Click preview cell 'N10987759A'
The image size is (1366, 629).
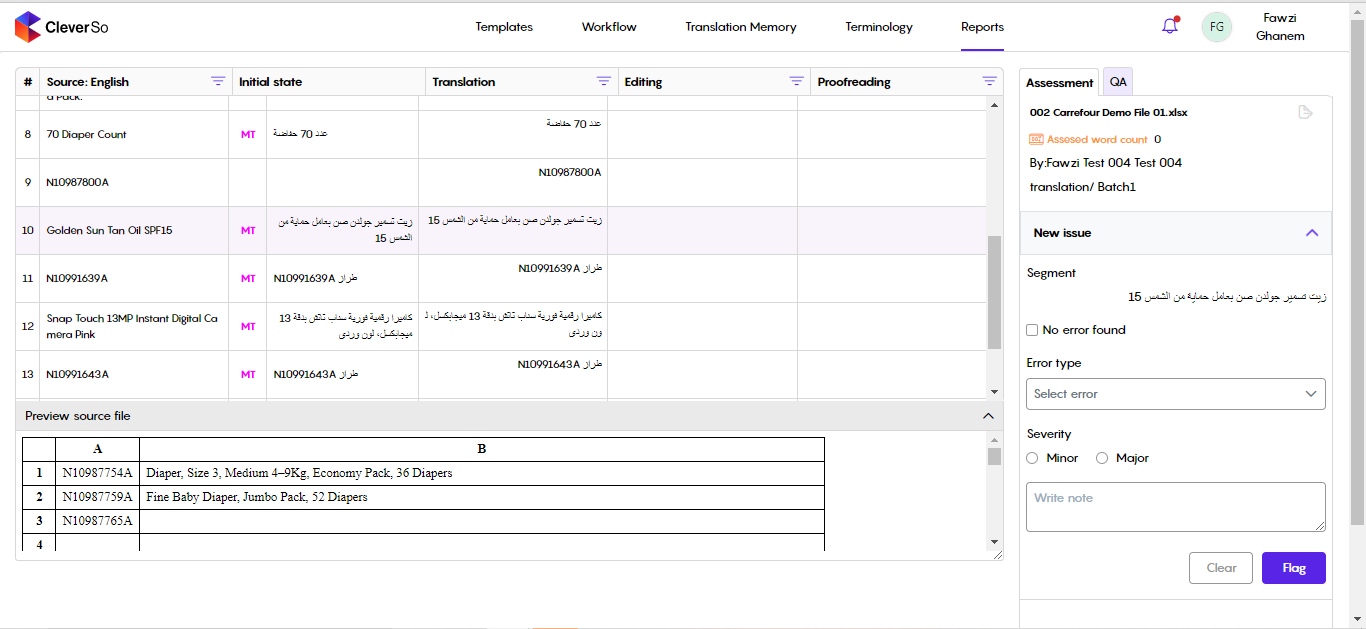coord(97,497)
